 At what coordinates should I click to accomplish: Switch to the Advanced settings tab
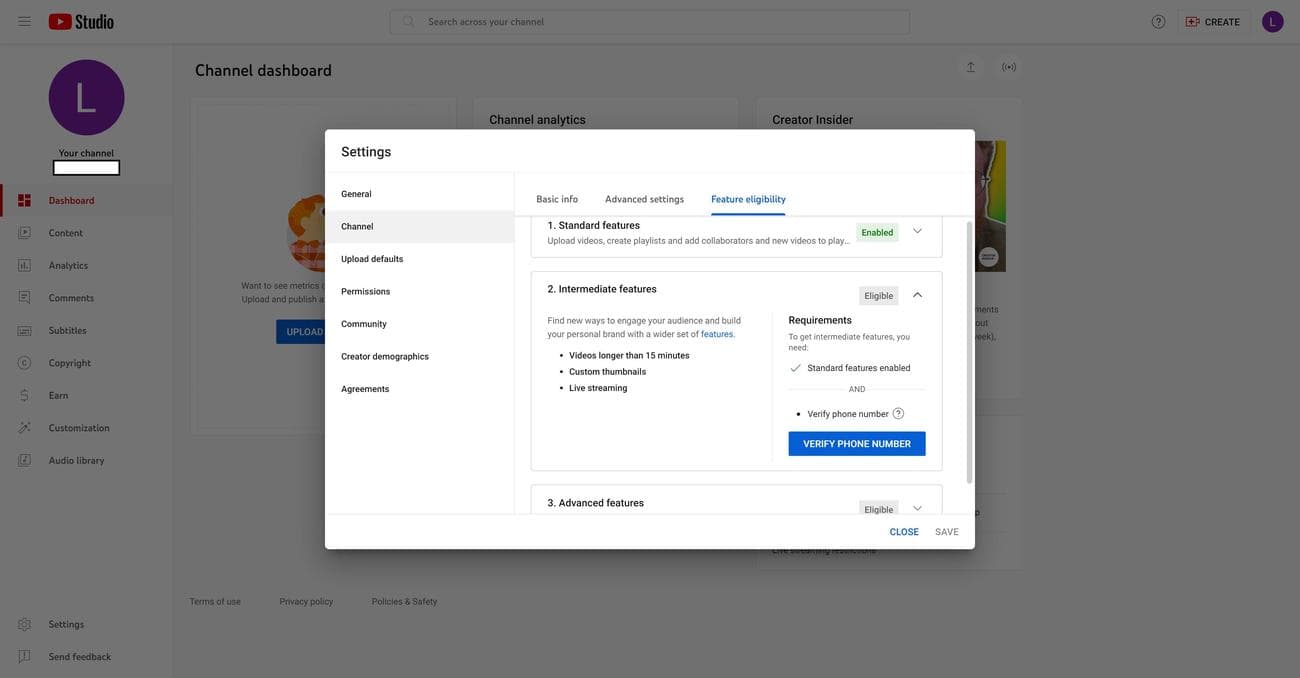644,199
